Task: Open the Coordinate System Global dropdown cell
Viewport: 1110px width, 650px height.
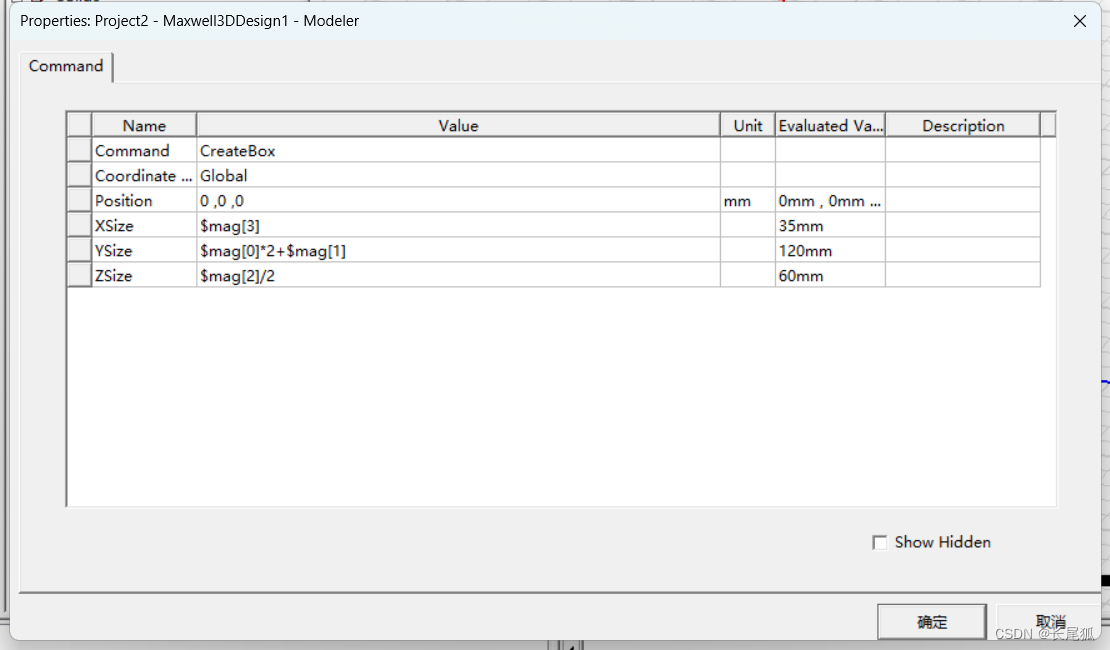Action: coord(458,176)
